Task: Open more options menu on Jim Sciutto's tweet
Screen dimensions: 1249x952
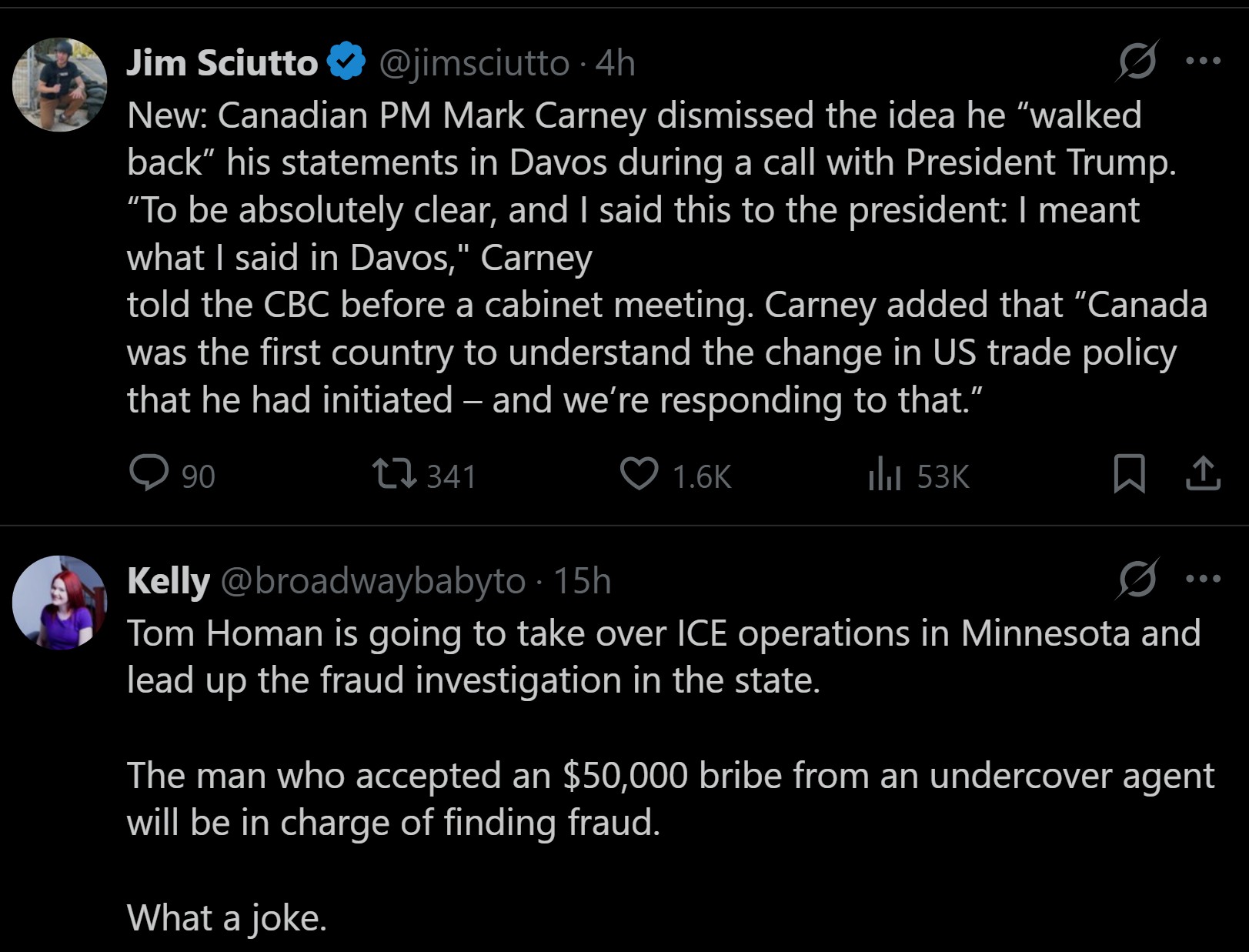Action: tap(1203, 61)
